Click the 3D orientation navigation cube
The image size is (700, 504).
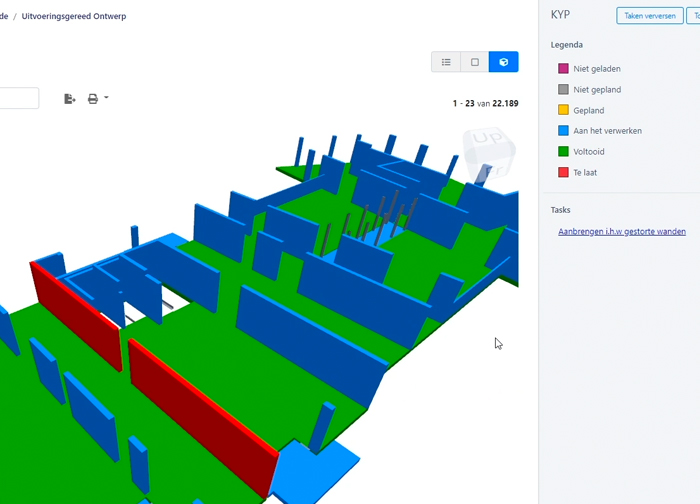[x=489, y=153]
